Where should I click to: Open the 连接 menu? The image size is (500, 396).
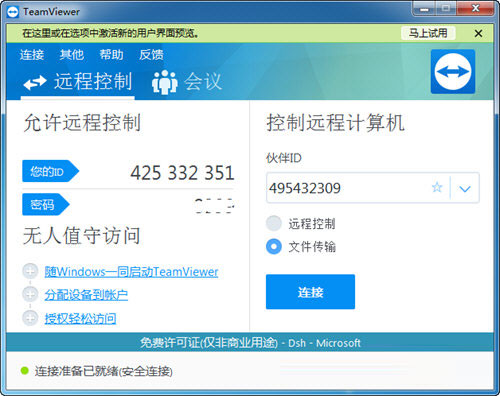click(32, 55)
